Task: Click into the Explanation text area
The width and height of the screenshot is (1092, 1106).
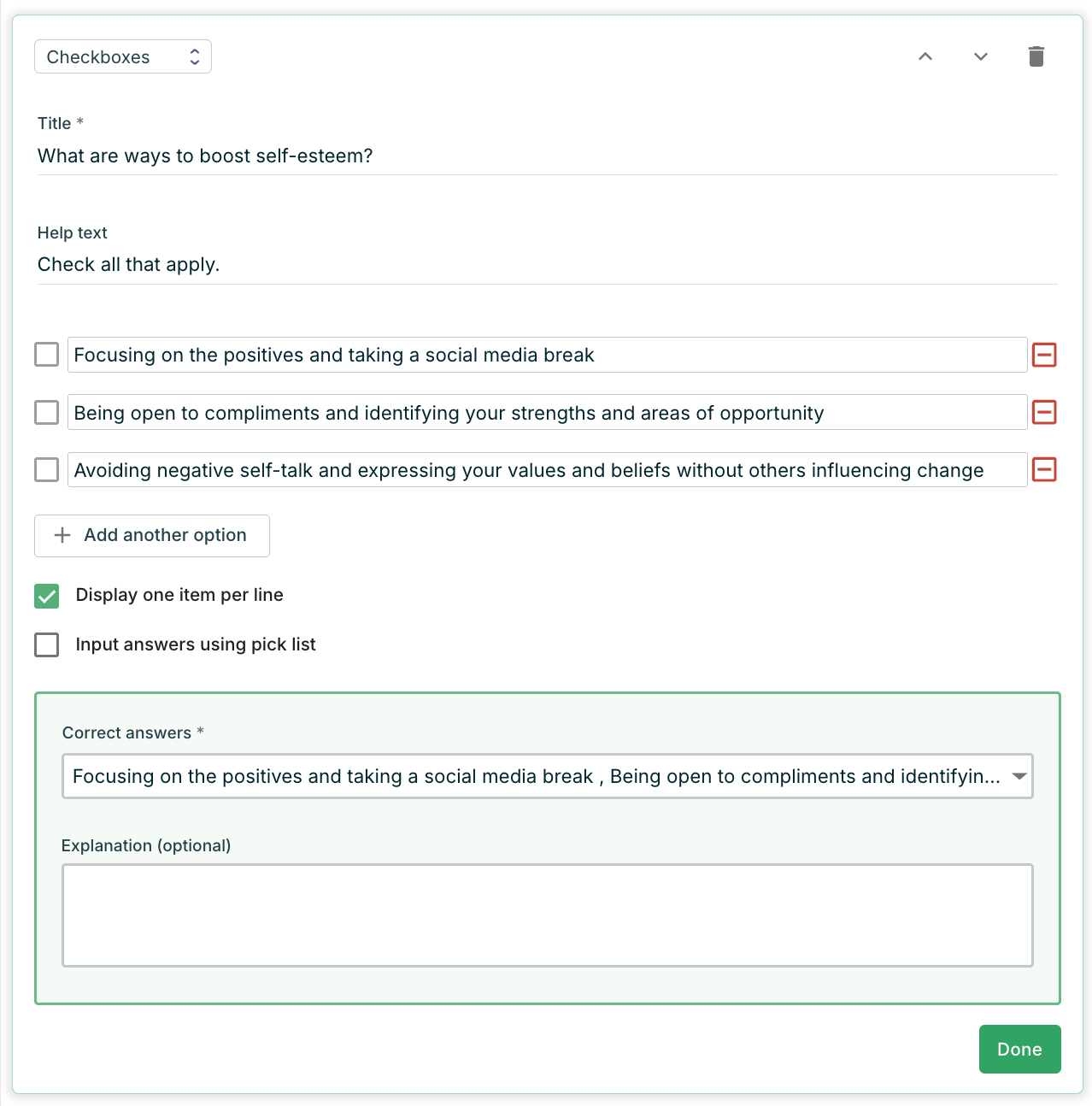Action: (x=547, y=915)
